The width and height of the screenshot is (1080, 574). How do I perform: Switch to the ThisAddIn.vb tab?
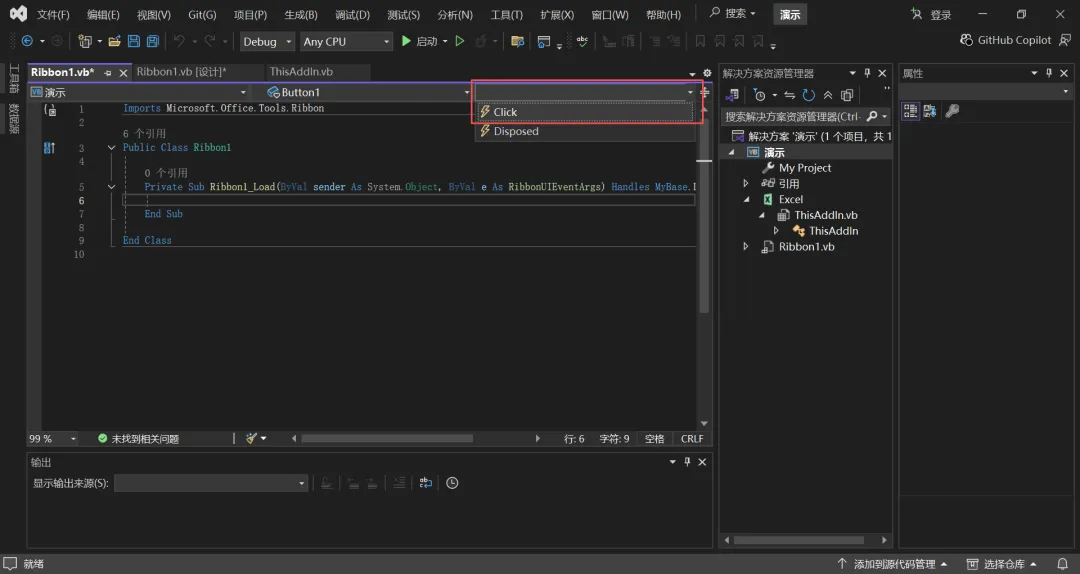[x=301, y=72]
